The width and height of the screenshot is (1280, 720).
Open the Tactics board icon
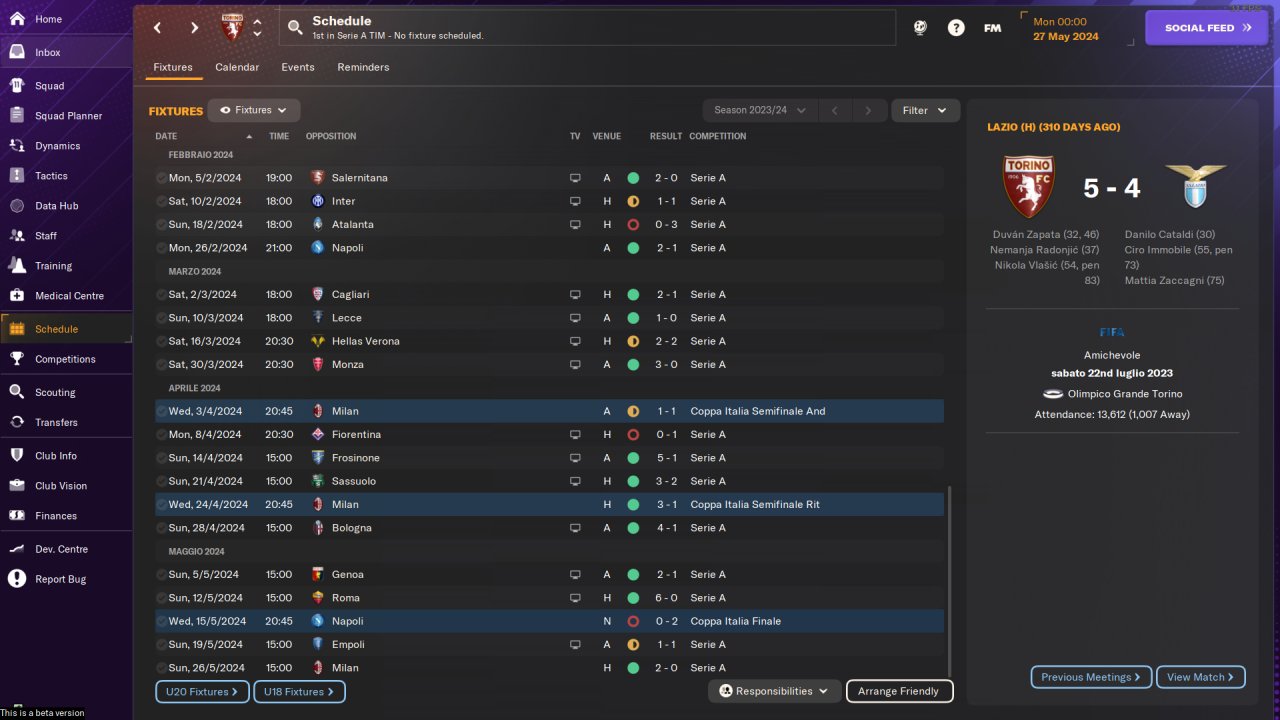(17, 176)
